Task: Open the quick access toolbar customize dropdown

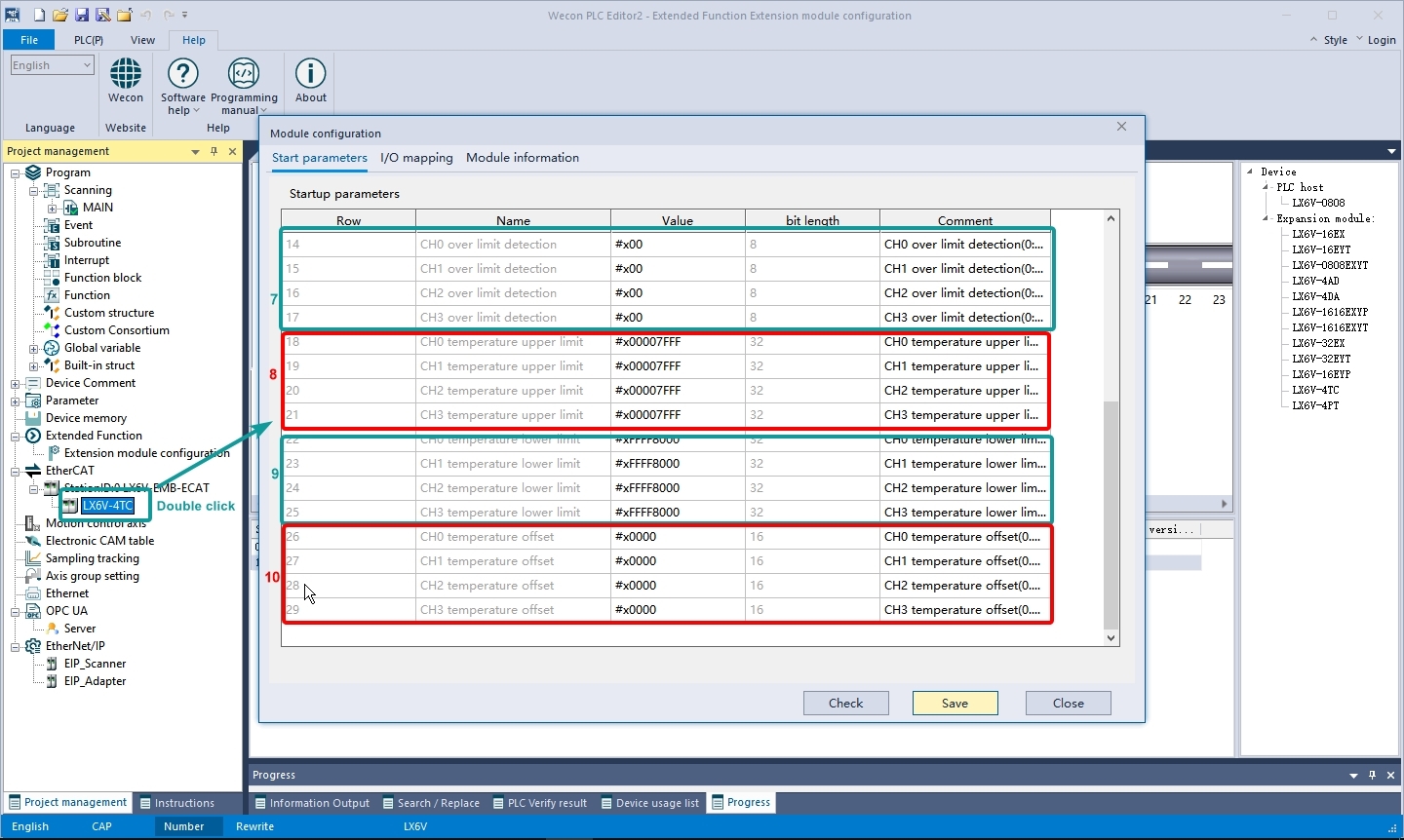Action: [185, 15]
